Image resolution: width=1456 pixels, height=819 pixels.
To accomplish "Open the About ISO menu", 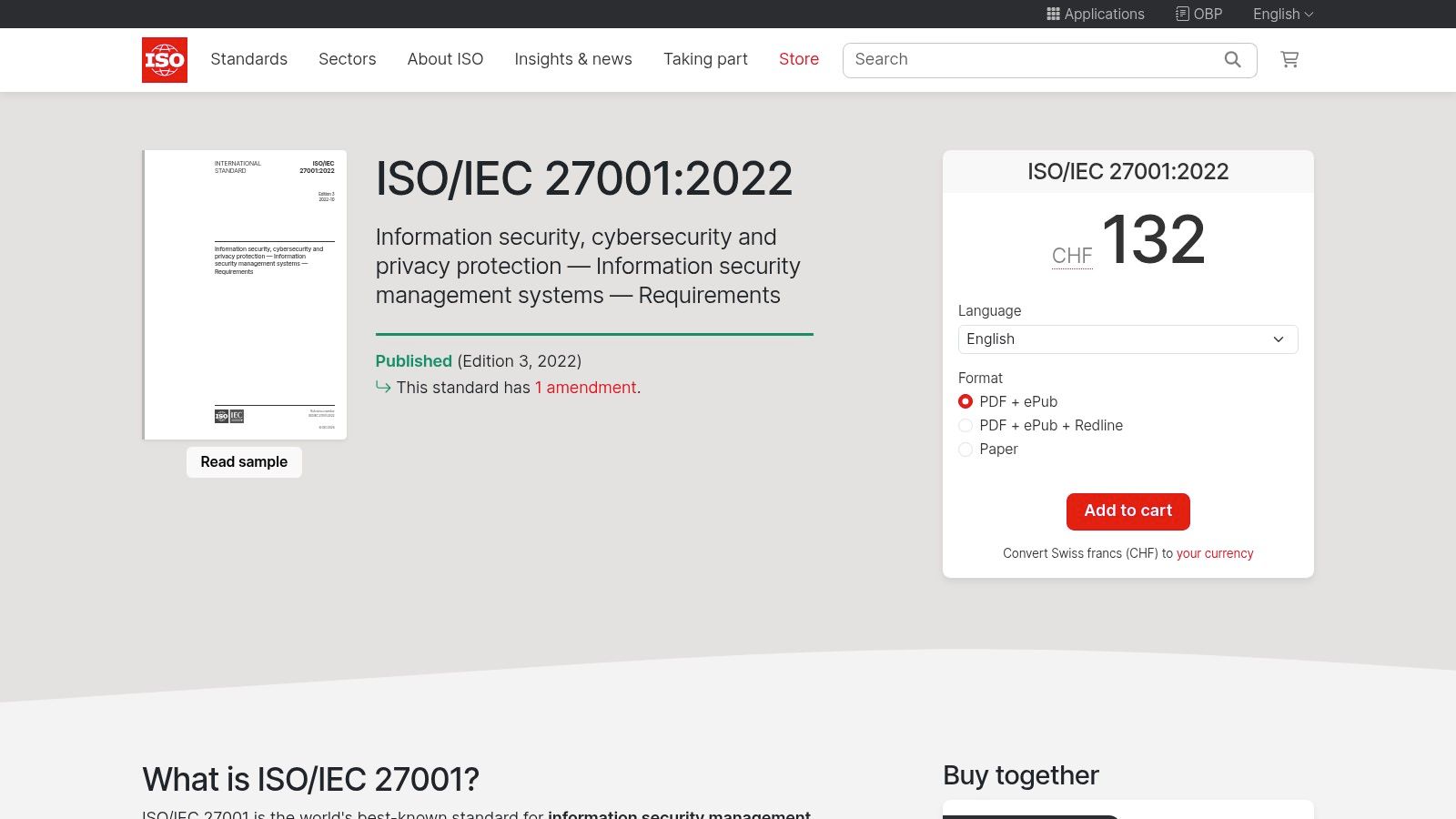I will tap(445, 59).
